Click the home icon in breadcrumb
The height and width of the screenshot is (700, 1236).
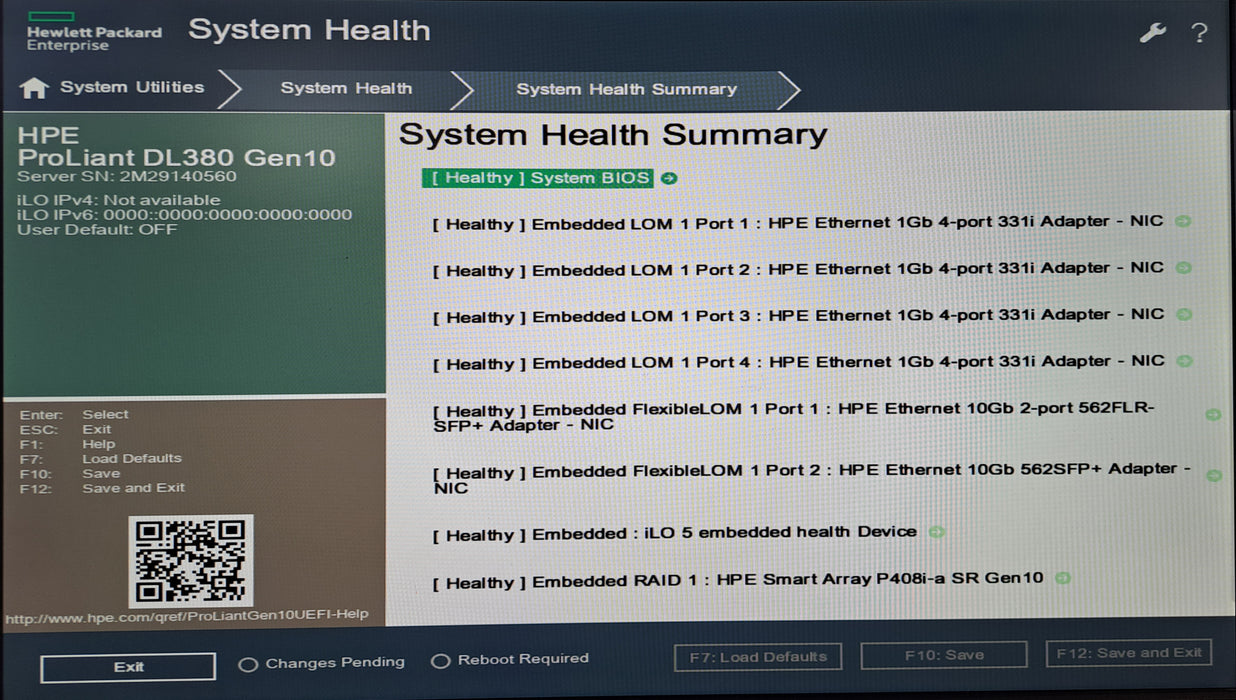(34, 88)
